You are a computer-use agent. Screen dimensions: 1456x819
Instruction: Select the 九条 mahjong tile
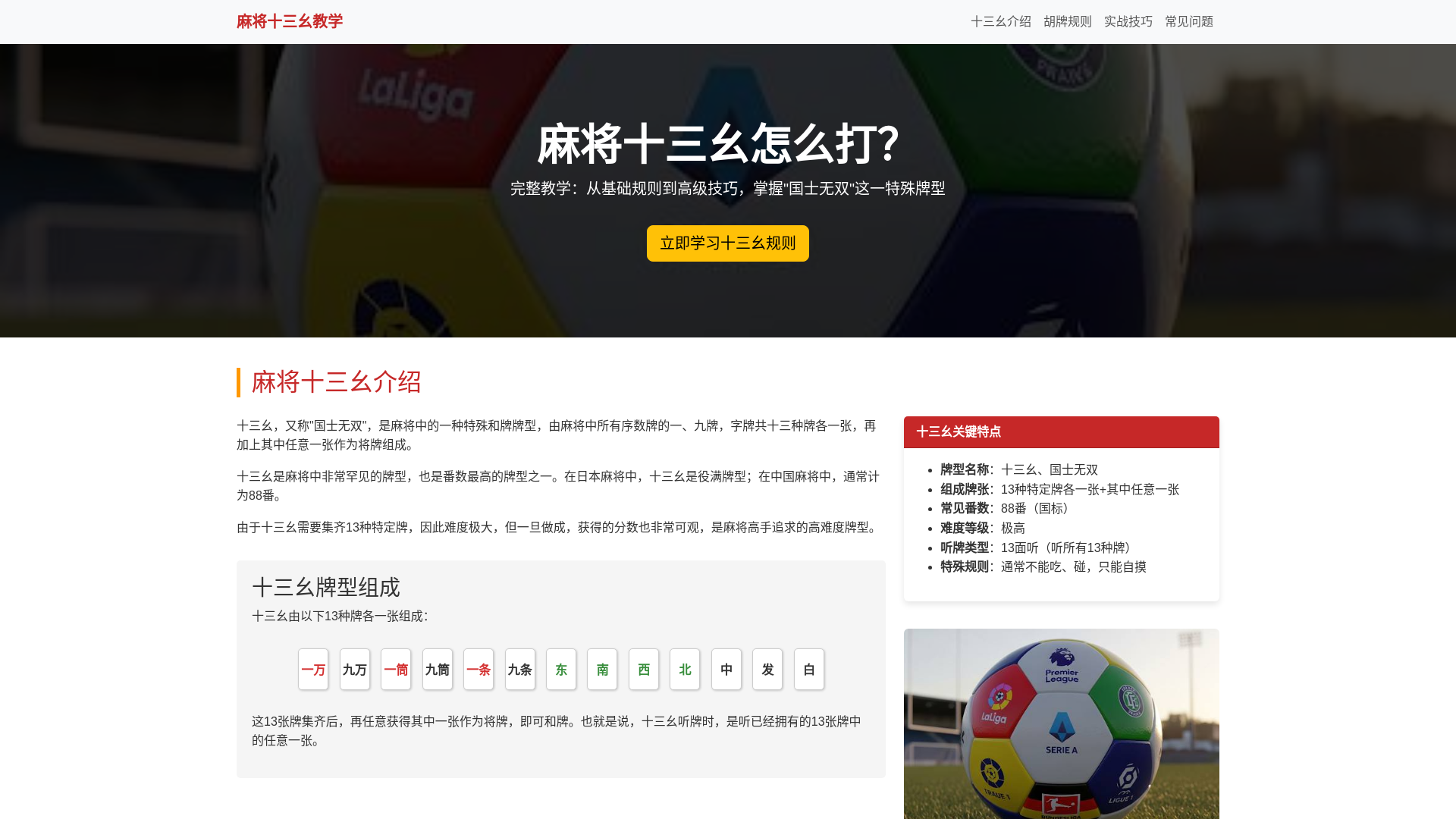(520, 670)
